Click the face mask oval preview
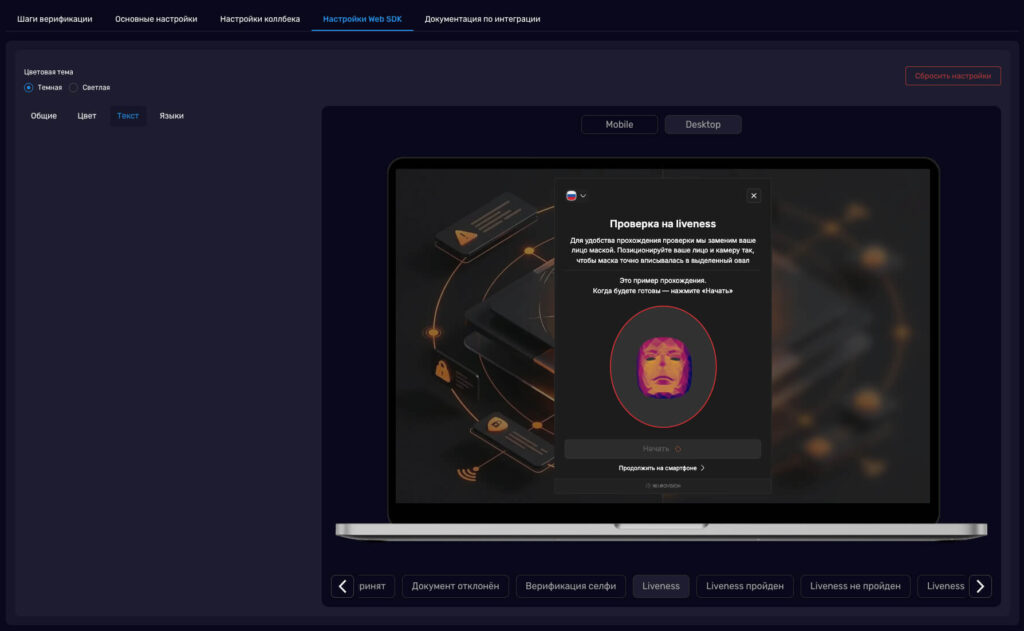Screen dimensions: 1024x631 click(663, 366)
